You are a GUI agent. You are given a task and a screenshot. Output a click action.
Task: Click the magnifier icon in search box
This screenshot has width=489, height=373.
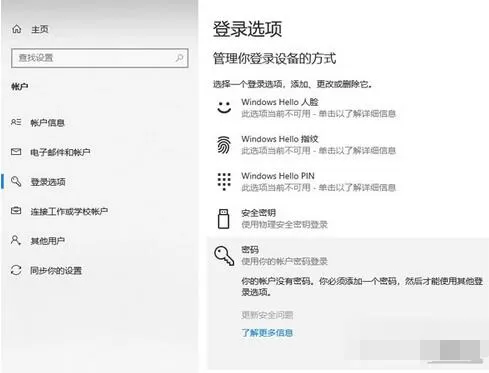click(179, 58)
